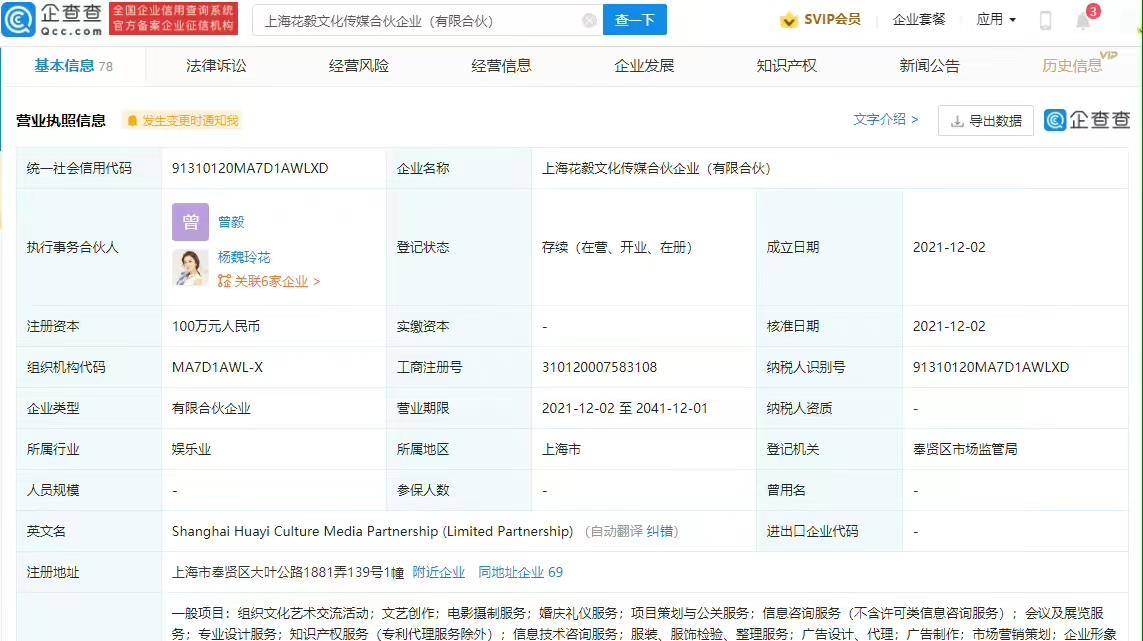Open 杨魏玲花's profile photo thumbnail
This screenshot has width=1143, height=641.
(190, 268)
